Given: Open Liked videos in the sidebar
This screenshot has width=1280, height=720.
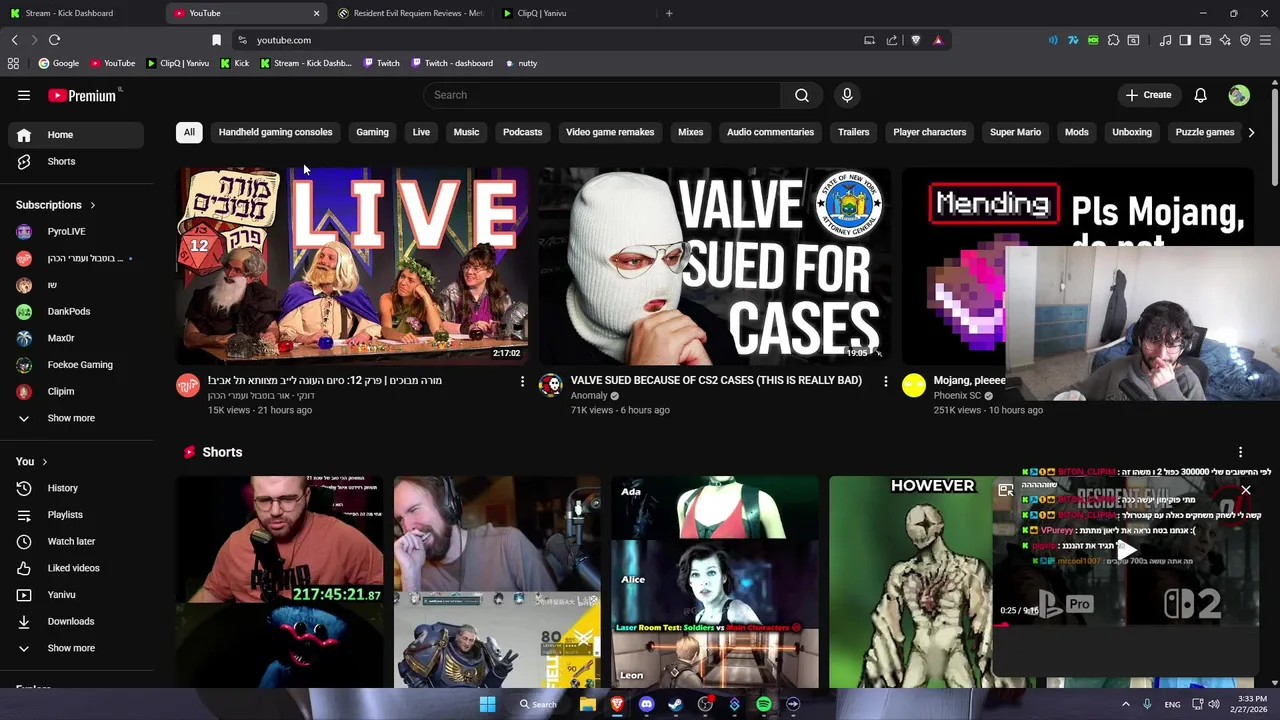Looking at the screenshot, I should [x=76, y=568].
